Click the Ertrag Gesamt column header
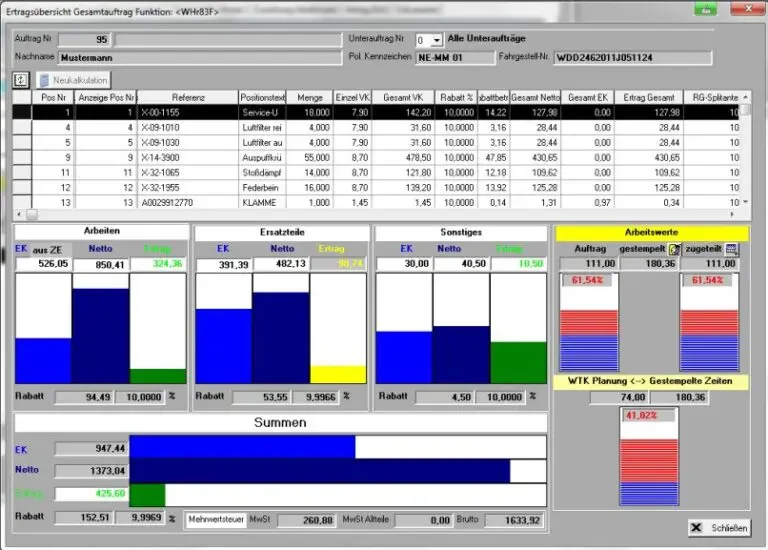Image resolution: width=768 pixels, height=550 pixels. [648, 97]
